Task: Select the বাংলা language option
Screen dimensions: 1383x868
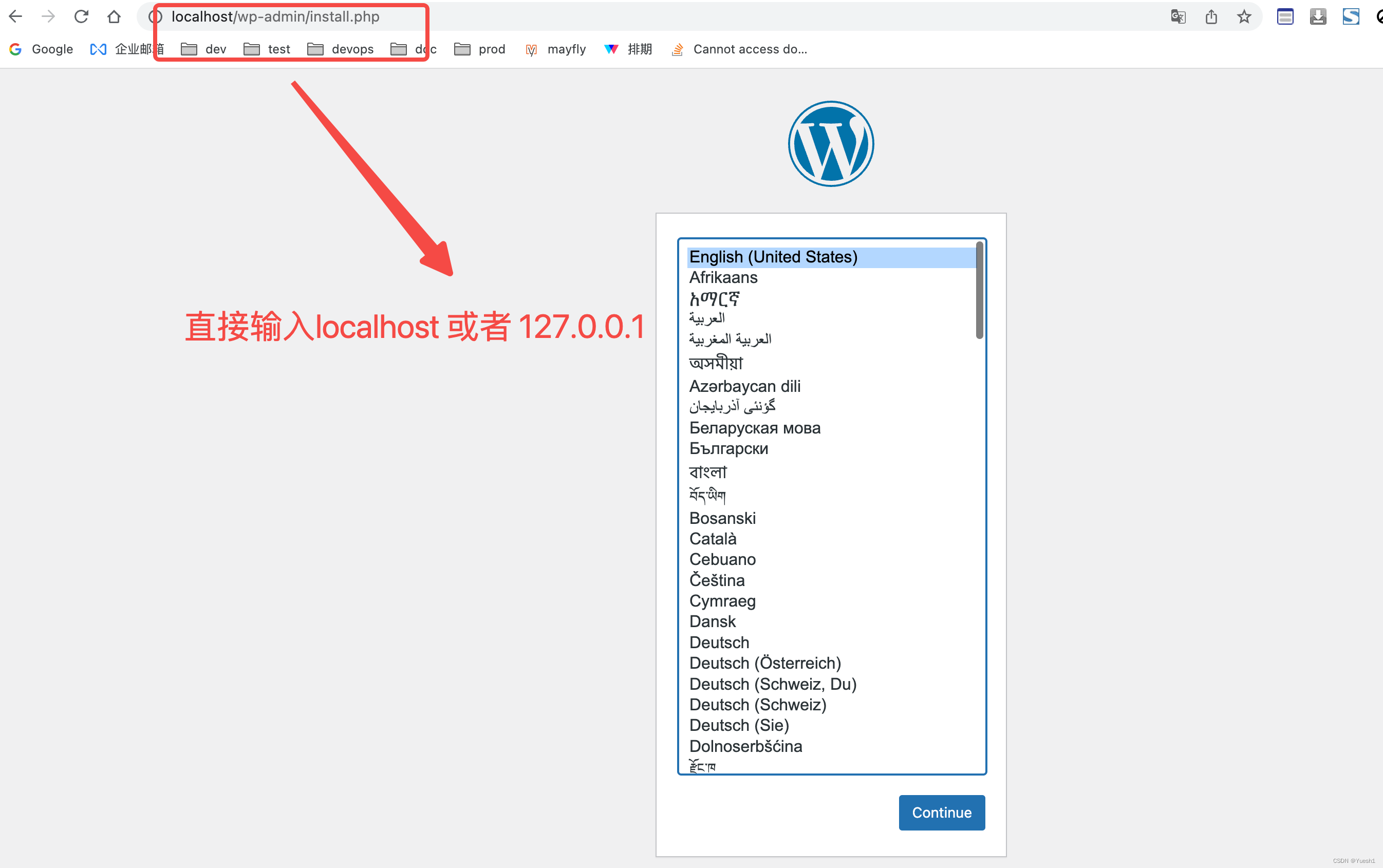Action: click(831, 472)
